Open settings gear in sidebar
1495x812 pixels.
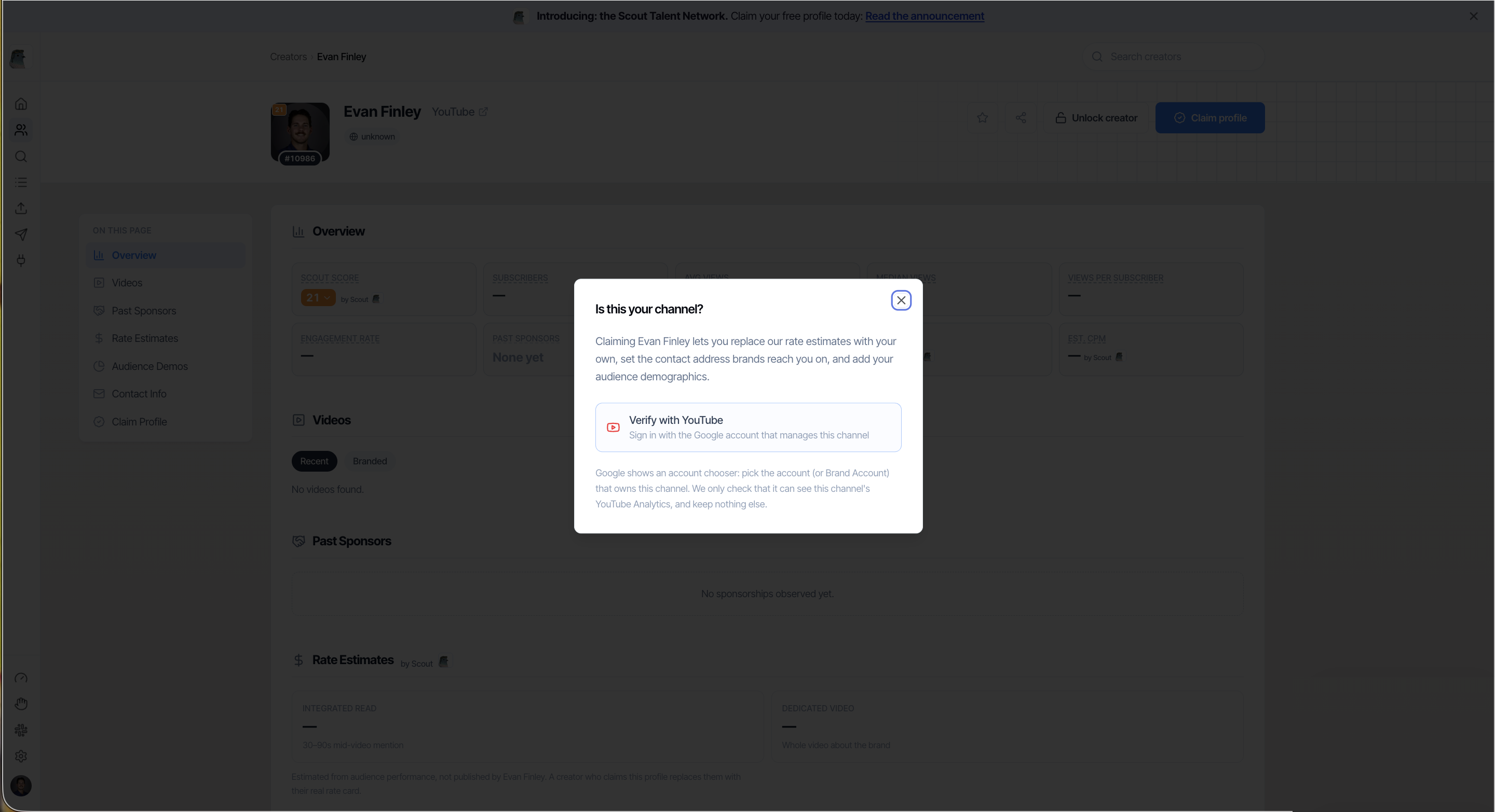click(21, 756)
